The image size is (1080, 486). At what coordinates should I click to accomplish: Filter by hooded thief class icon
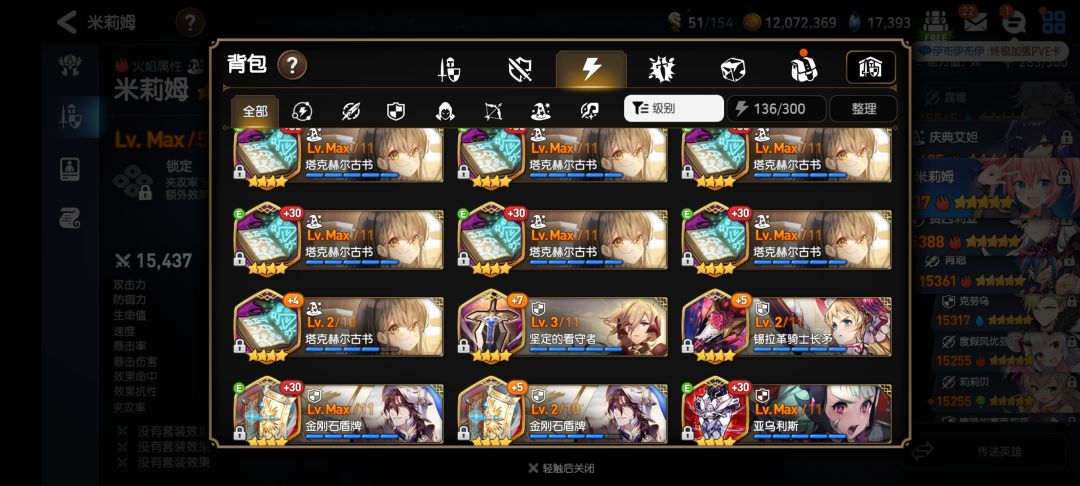pyautogui.click(x=445, y=110)
